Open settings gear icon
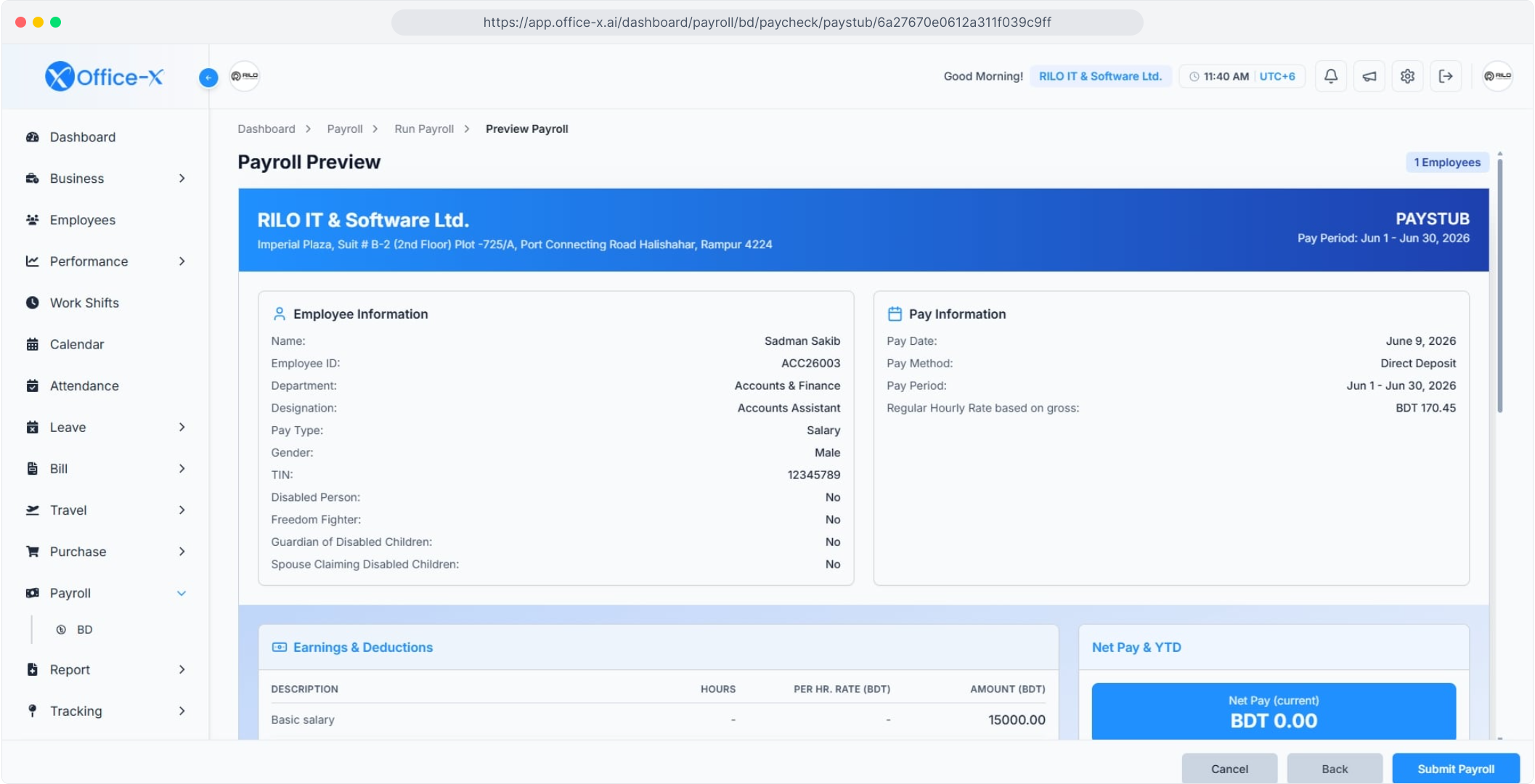Screen dimensions: 1535x784 pyautogui.click(x=1407, y=76)
